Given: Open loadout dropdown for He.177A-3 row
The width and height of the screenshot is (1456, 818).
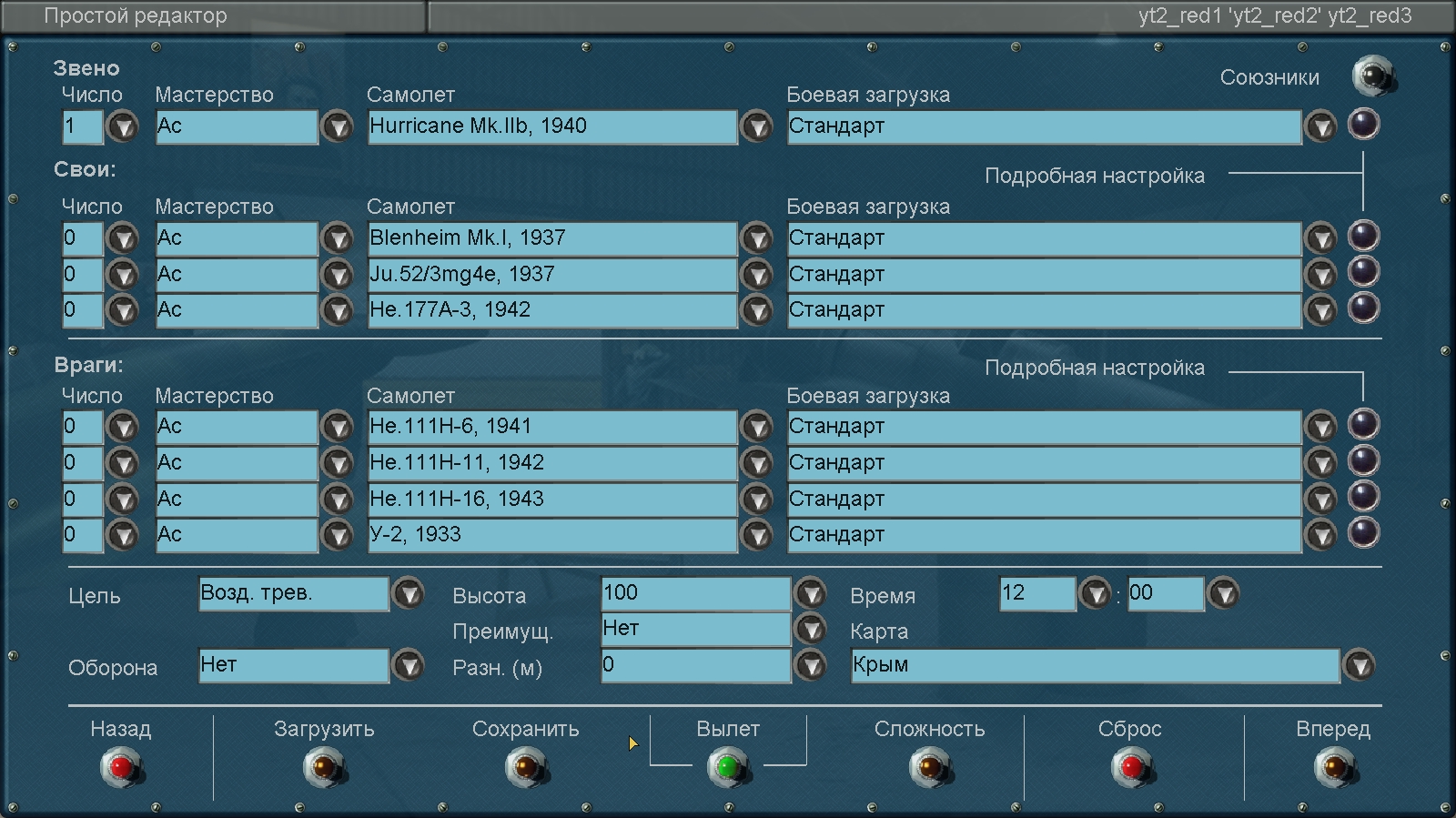Looking at the screenshot, I should point(1320,310).
